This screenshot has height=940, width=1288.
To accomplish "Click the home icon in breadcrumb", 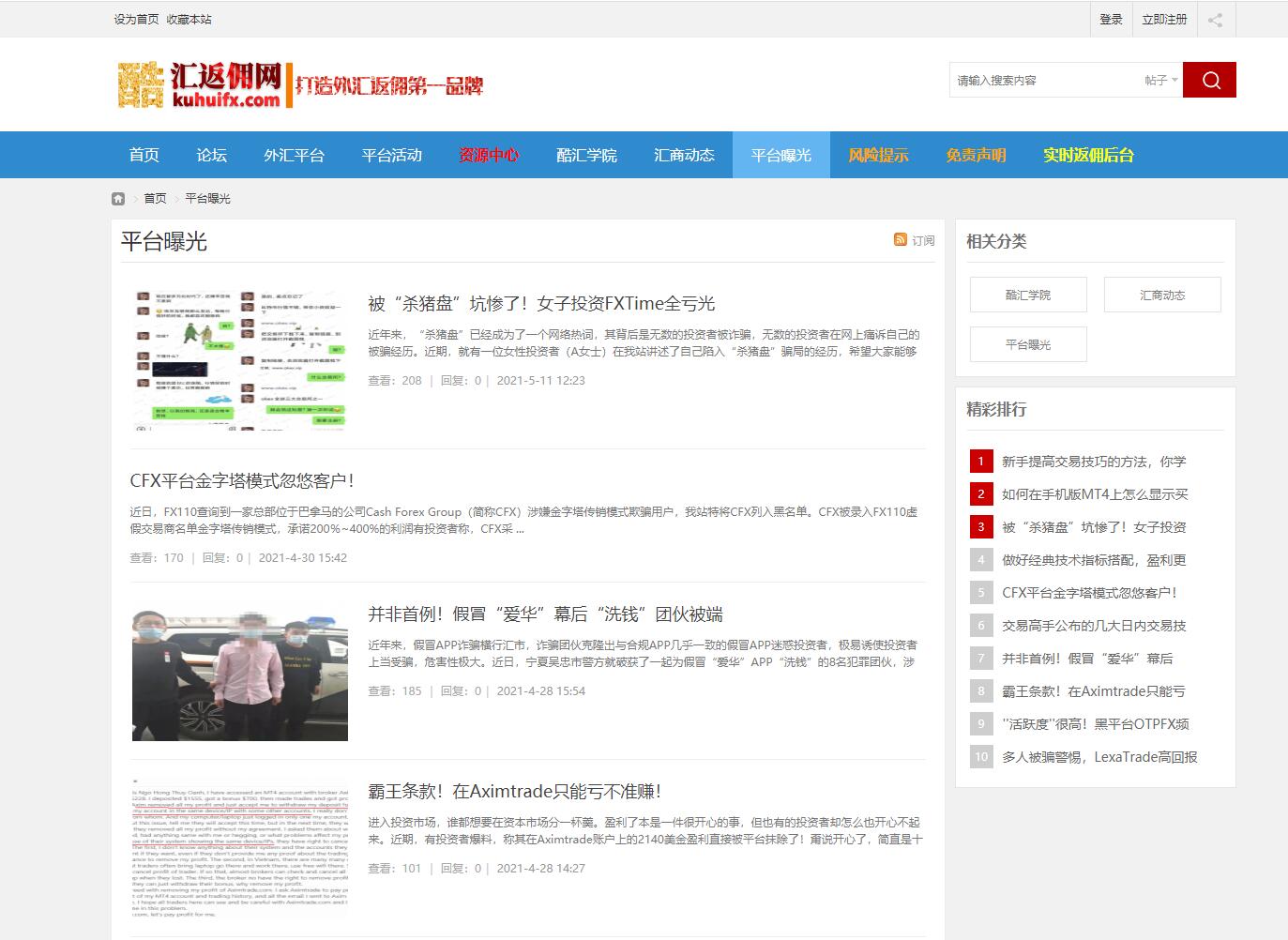I will (118, 199).
